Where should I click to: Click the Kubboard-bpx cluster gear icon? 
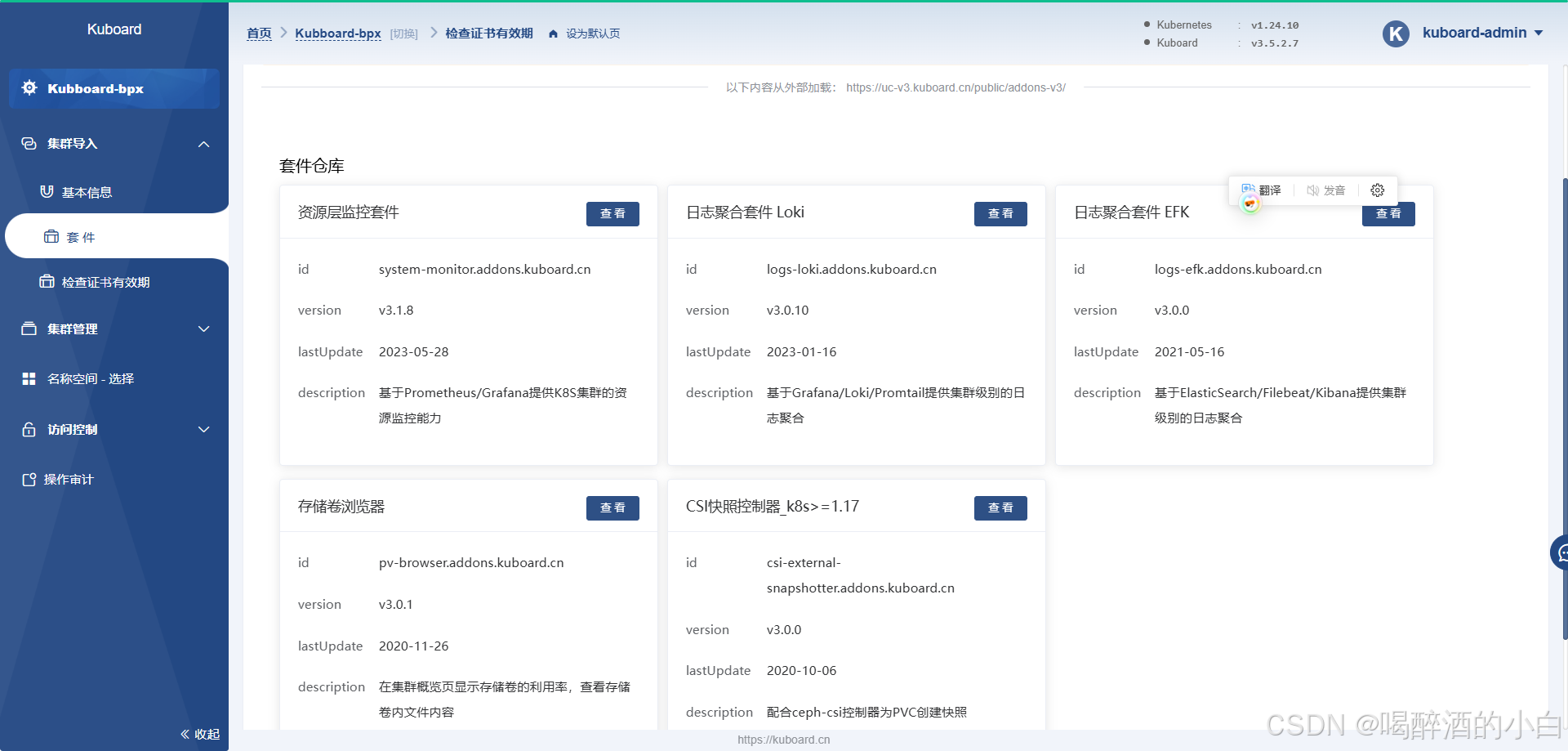tap(29, 88)
